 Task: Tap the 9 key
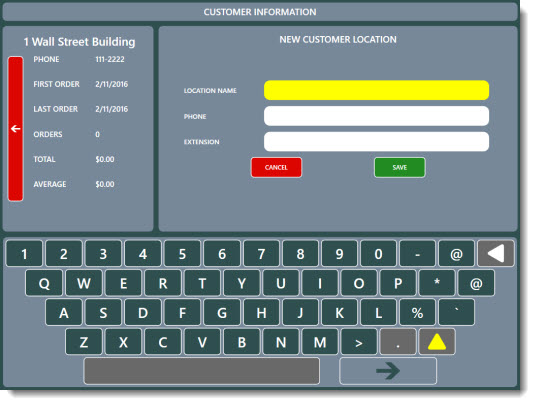[339, 254]
